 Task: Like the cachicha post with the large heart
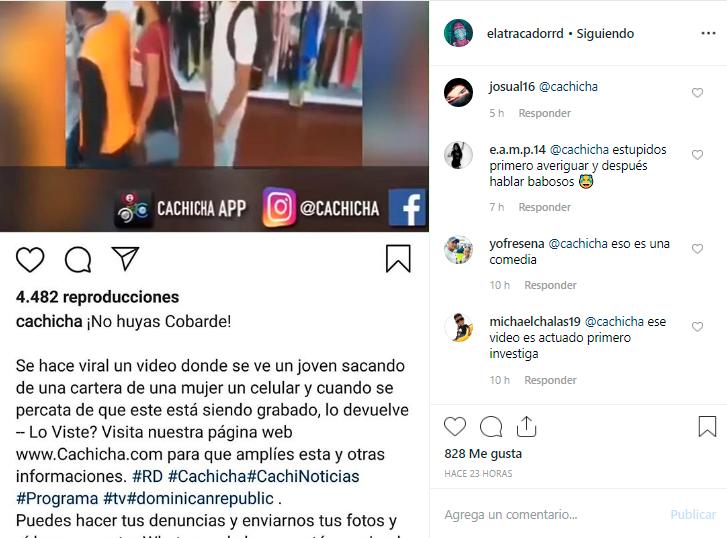point(30,259)
